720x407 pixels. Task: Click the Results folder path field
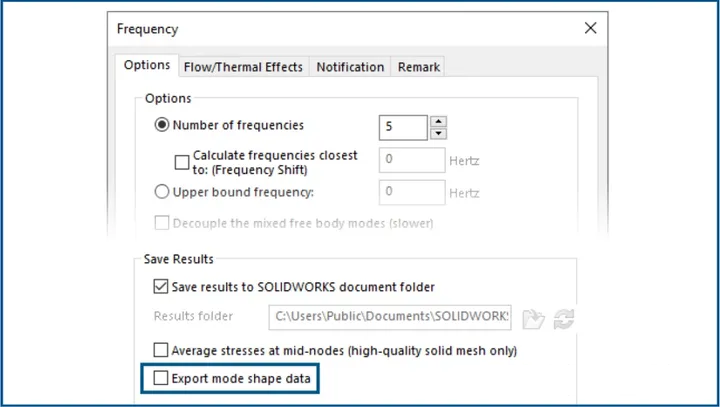click(x=390, y=317)
